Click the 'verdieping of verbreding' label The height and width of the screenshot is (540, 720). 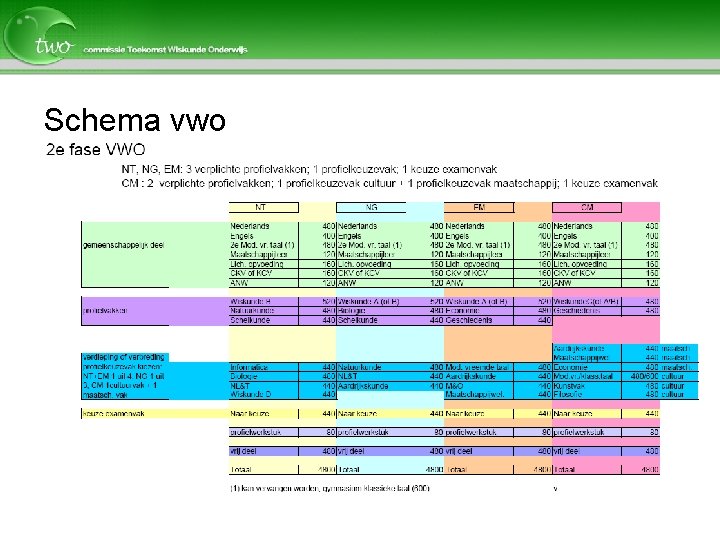pyautogui.click(x=124, y=357)
